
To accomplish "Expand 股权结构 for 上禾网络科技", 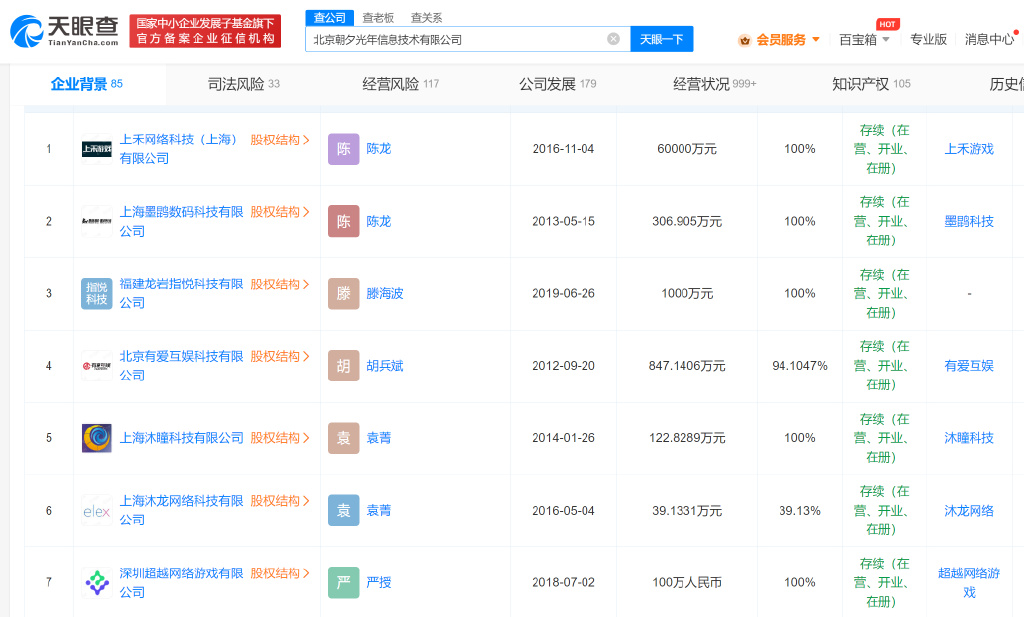I will (280, 140).
